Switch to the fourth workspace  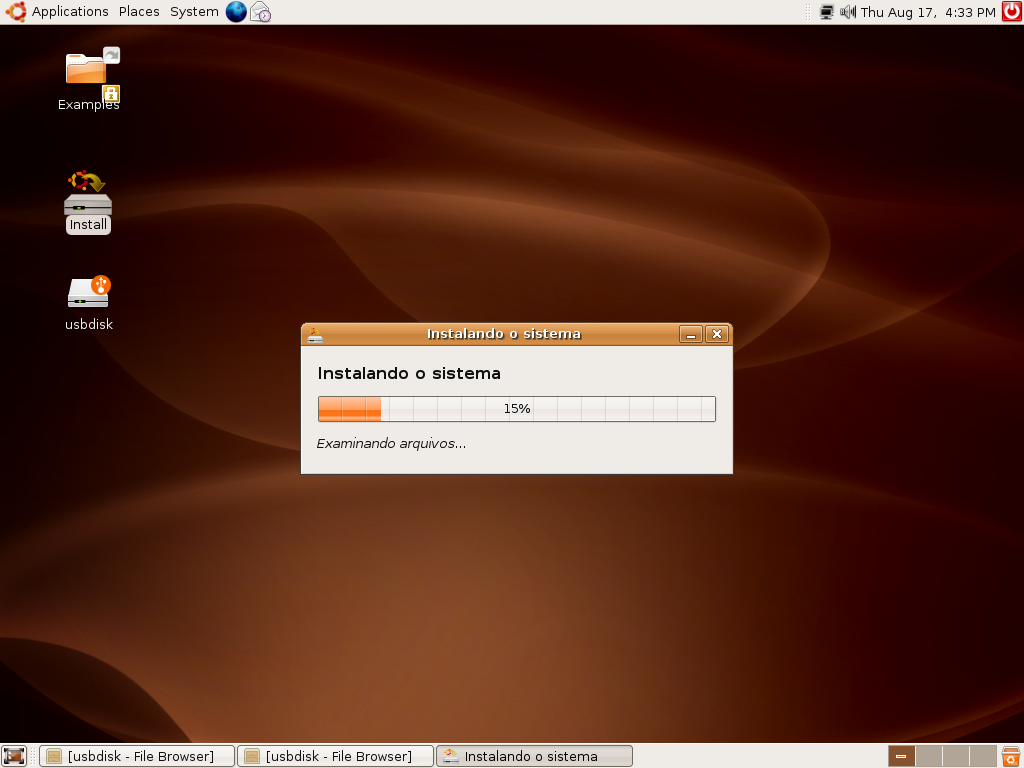982,756
